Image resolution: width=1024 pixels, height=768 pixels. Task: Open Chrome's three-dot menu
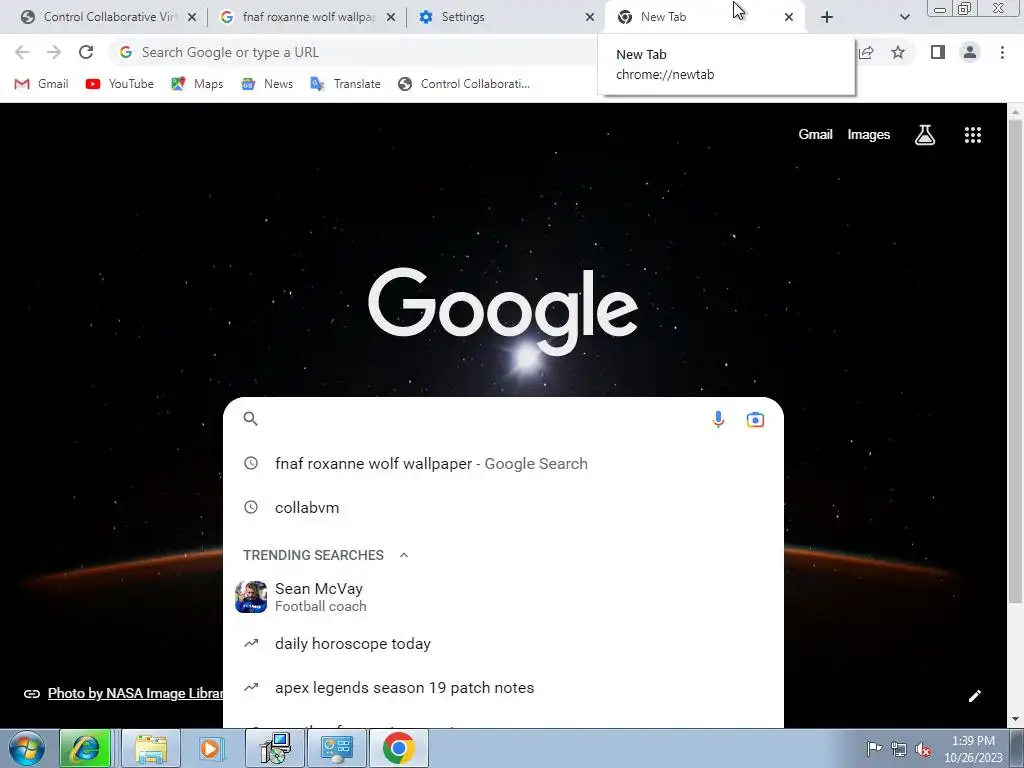[x=1002, y=52]
